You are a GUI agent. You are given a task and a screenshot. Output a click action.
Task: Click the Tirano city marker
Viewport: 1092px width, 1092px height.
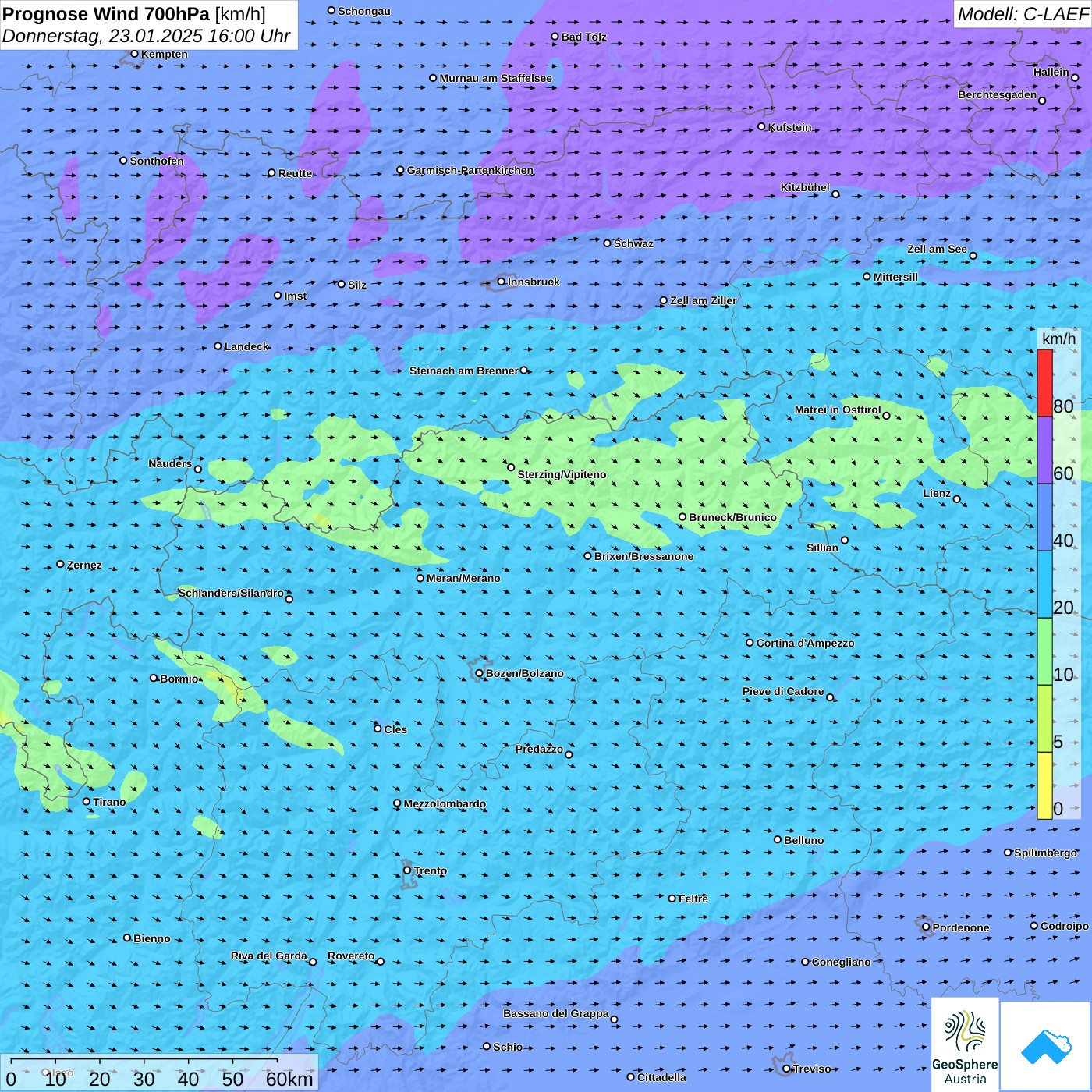pyautogui.click(x=87, y=801)
